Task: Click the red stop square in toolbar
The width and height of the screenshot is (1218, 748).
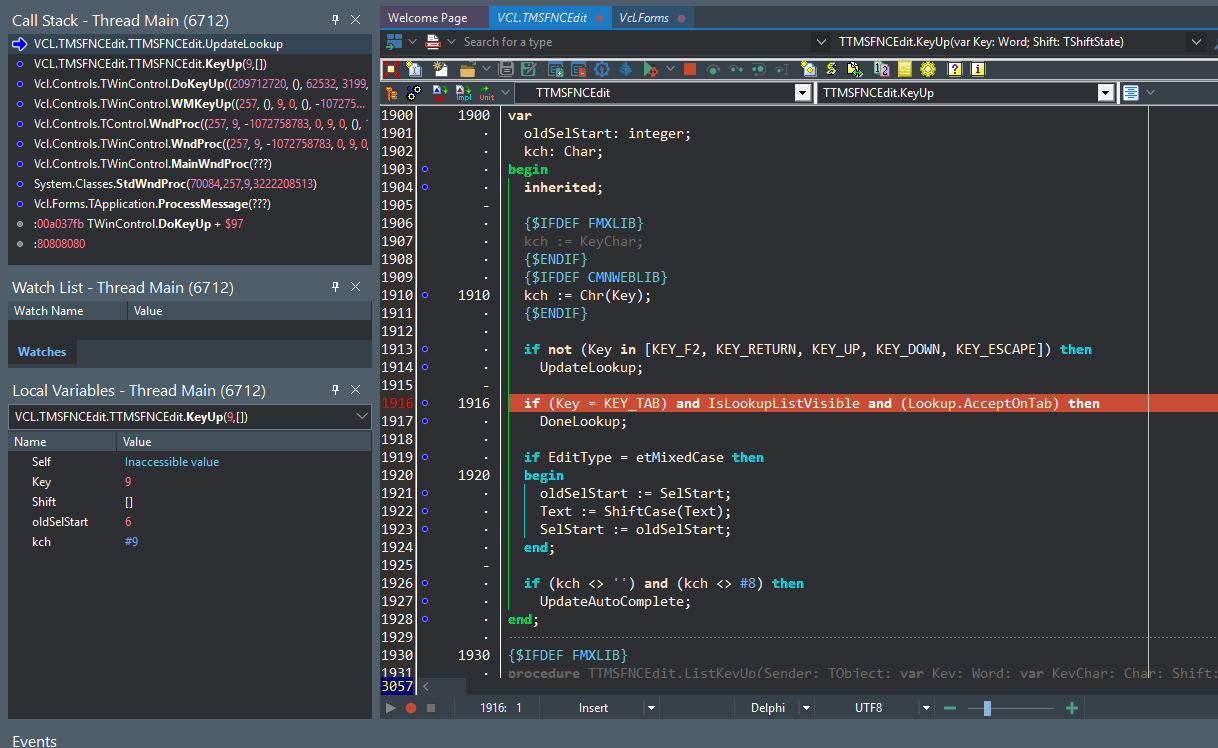Action: 690,69
